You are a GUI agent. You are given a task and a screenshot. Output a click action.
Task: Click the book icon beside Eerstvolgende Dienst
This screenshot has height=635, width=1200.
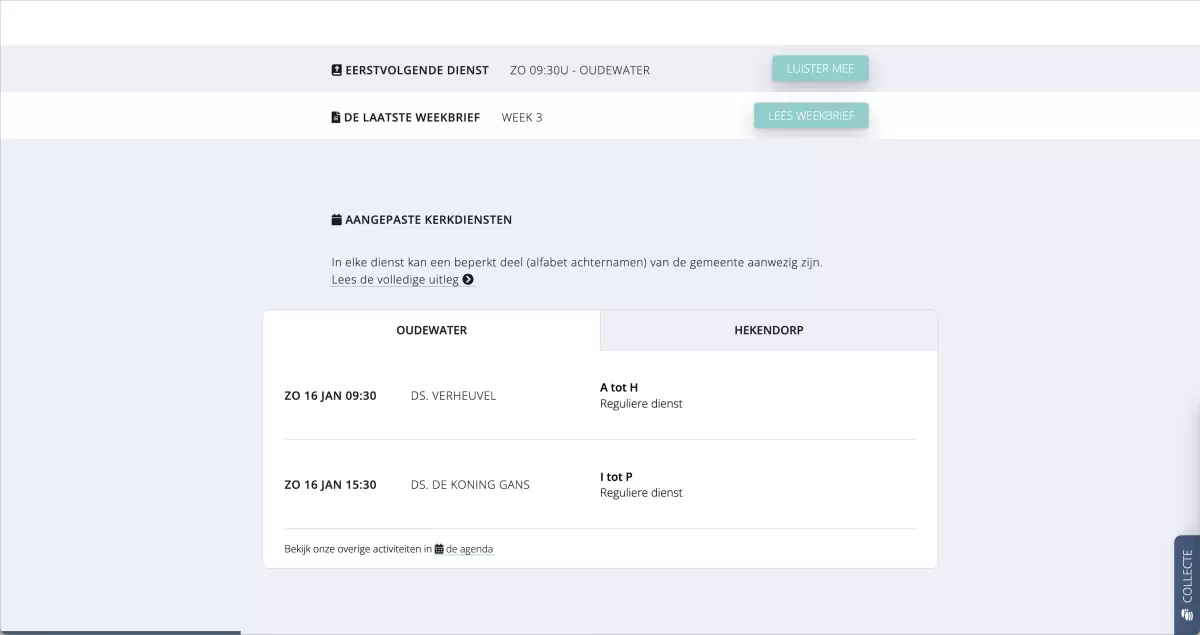(x=336, y=70)
